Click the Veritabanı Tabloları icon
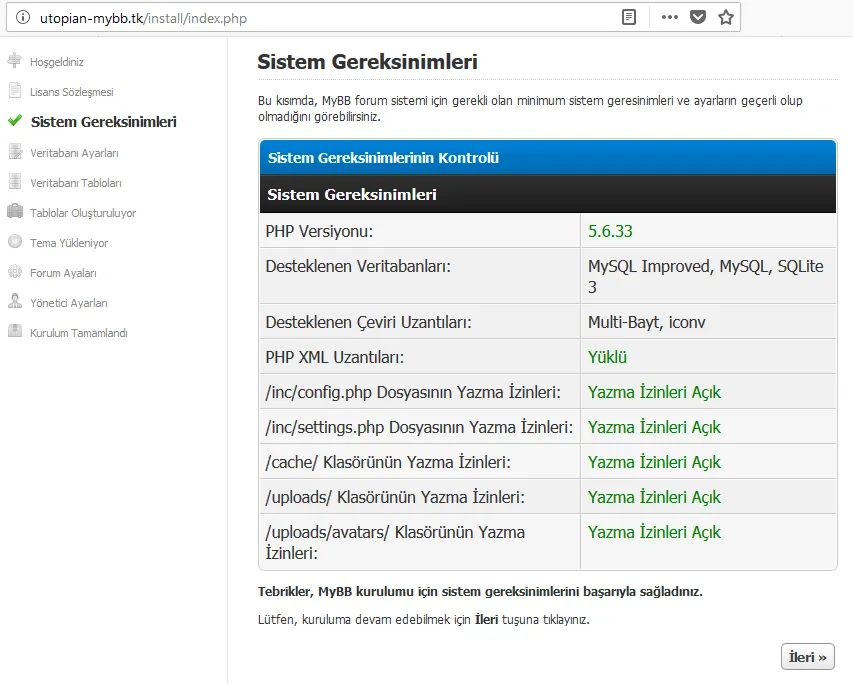This screenshot has height=684, width=853. (x=15, y=181)
